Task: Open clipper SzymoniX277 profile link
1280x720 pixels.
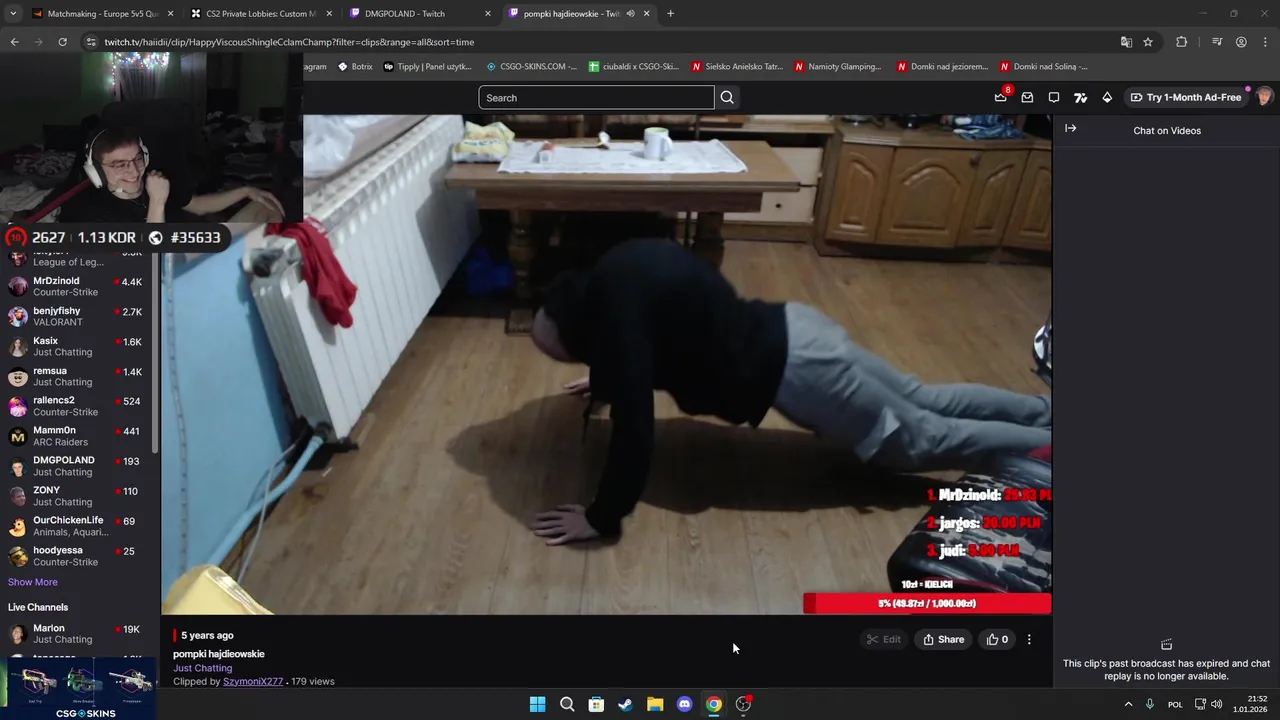Action: [253, 682]
